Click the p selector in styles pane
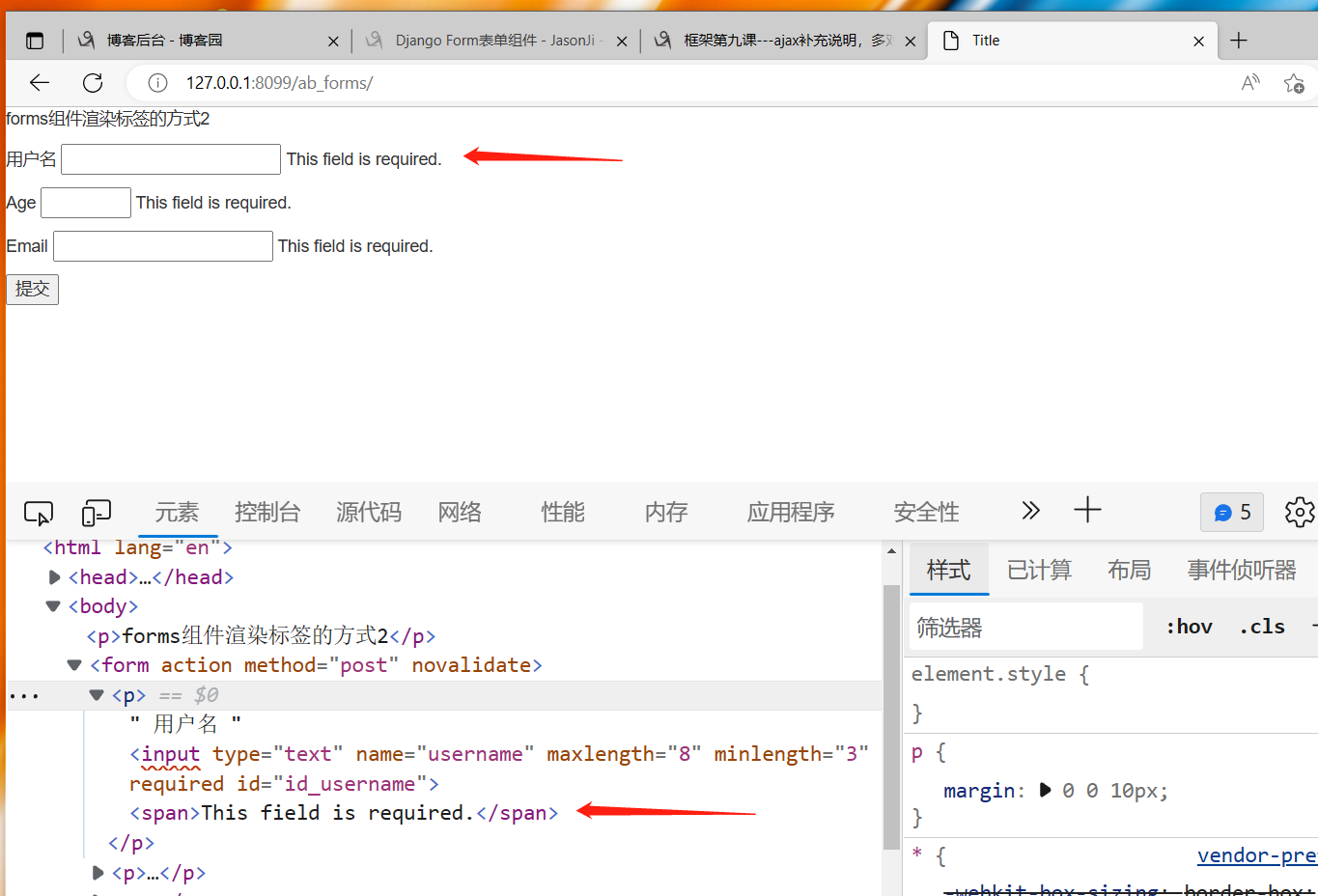Image resolution: width=1318 pixels, height=896 pixels. (917, 752)
